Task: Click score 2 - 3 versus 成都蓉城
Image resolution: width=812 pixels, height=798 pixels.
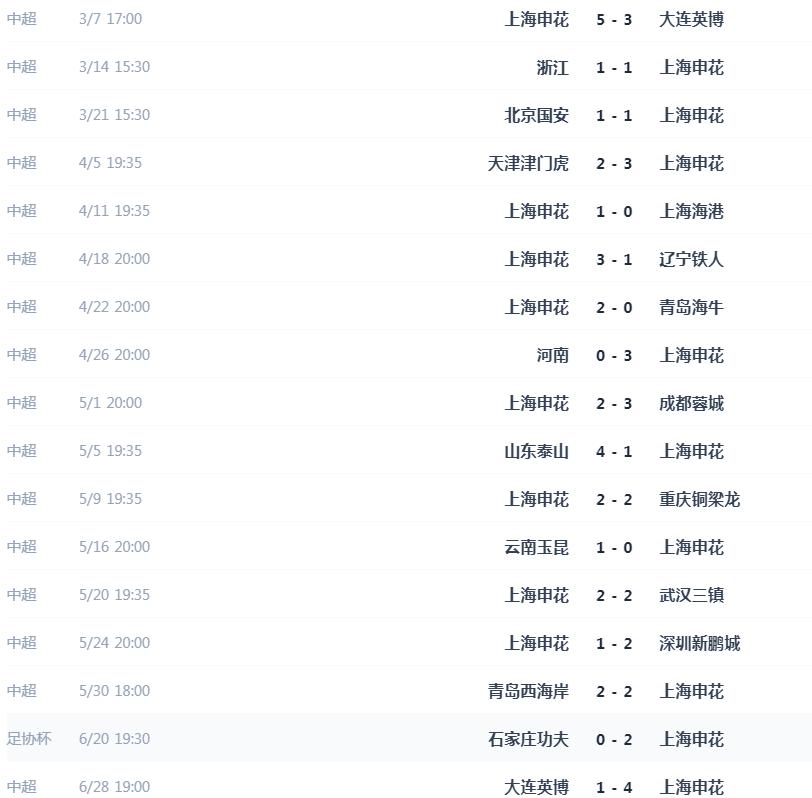Action: [x=614, y=404]
